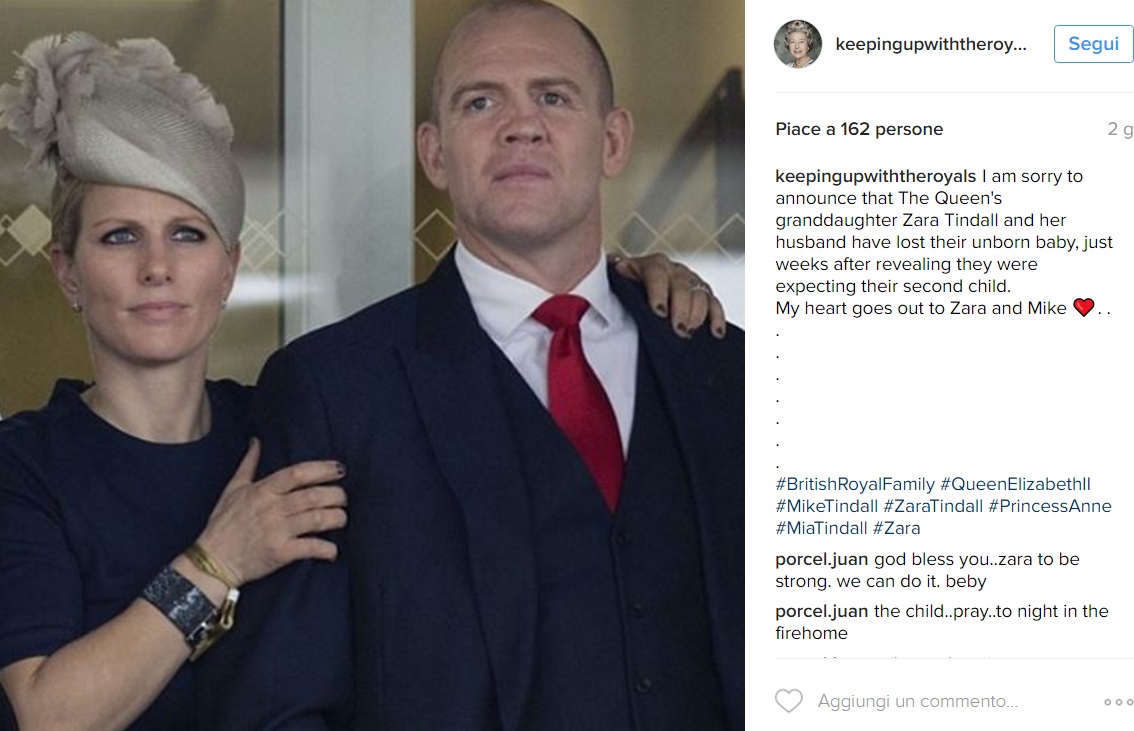1134x731 pixels.
Task: View who liked: Piace a 162 persone
Action: point(859,129)
